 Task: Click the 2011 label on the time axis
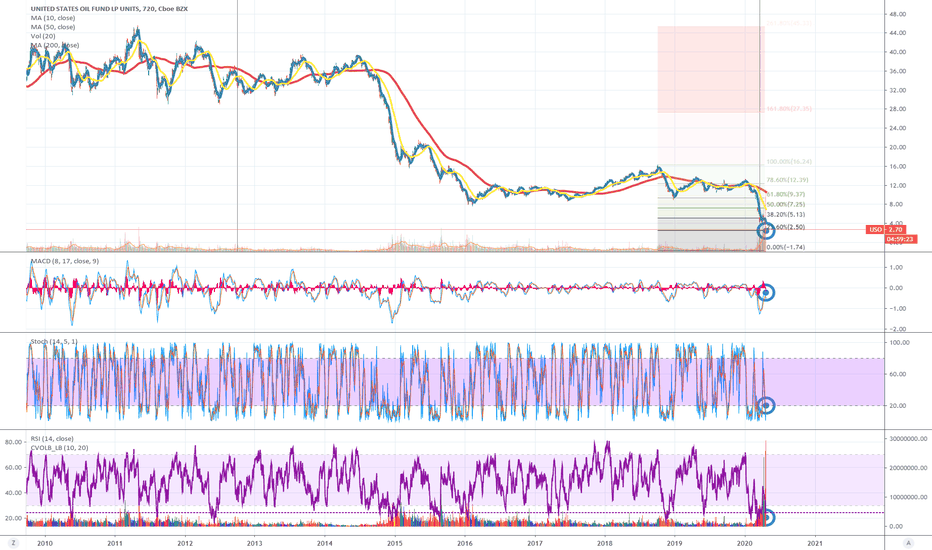click(x=115, y=543)
